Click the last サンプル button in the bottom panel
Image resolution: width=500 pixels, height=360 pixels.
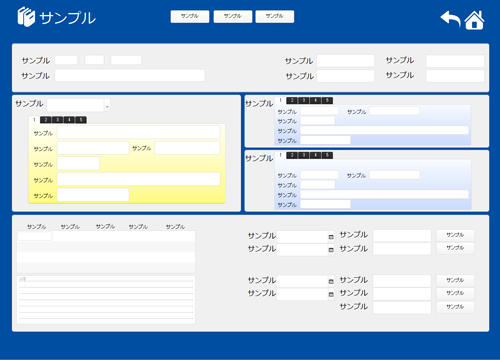coord(455,307)
